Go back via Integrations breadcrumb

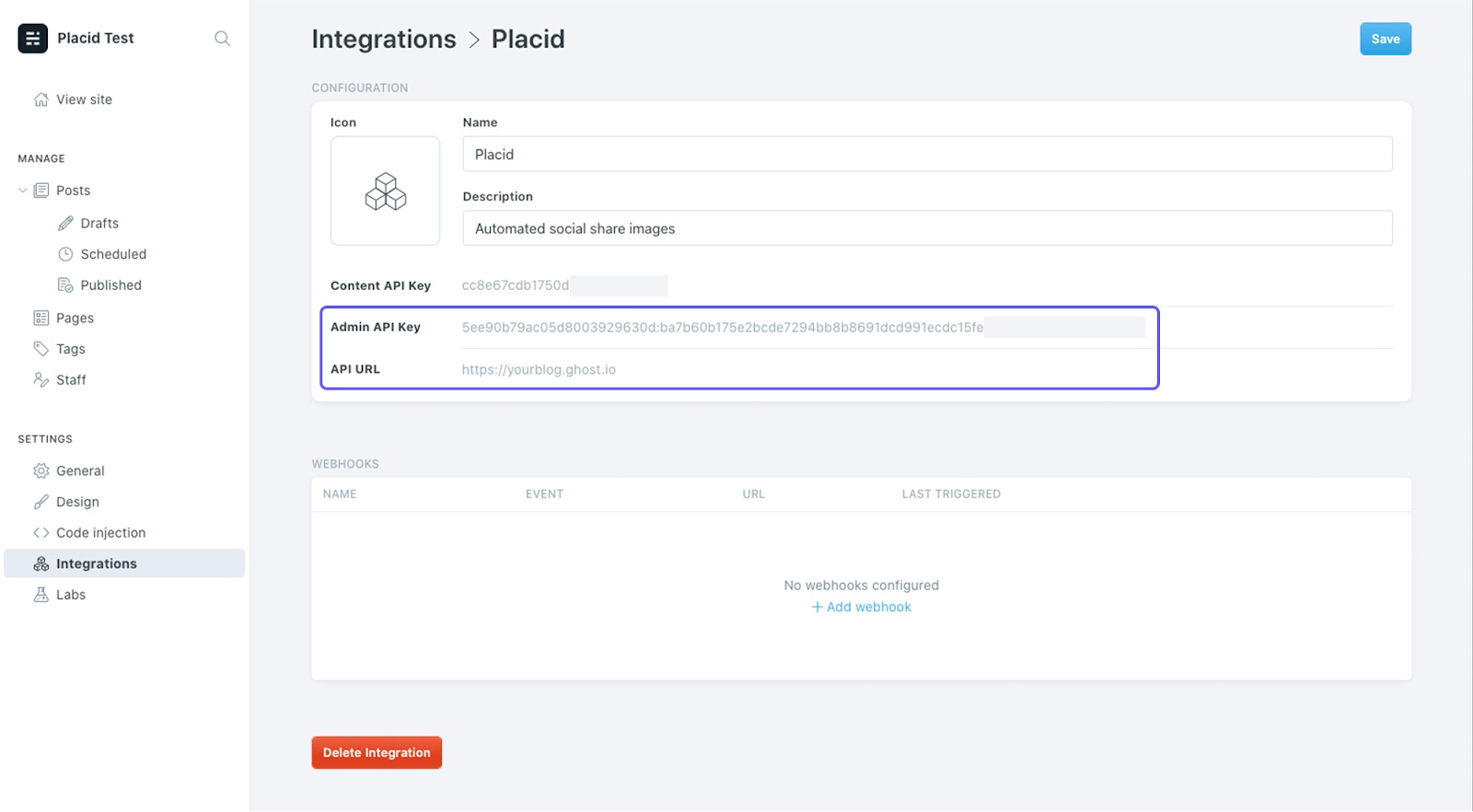pos(384,39)
